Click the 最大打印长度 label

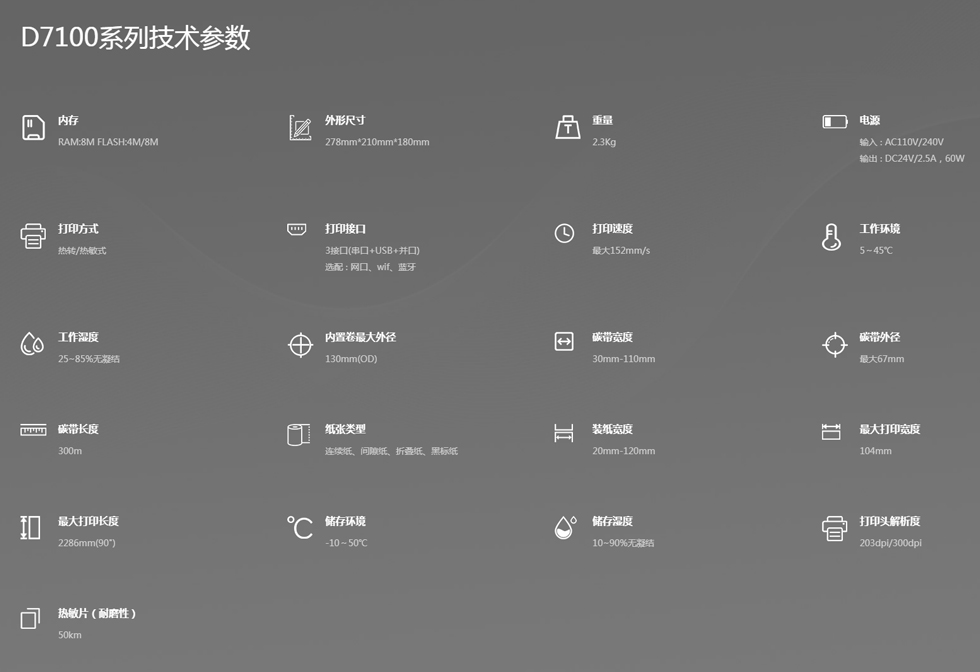pos(88,521)
